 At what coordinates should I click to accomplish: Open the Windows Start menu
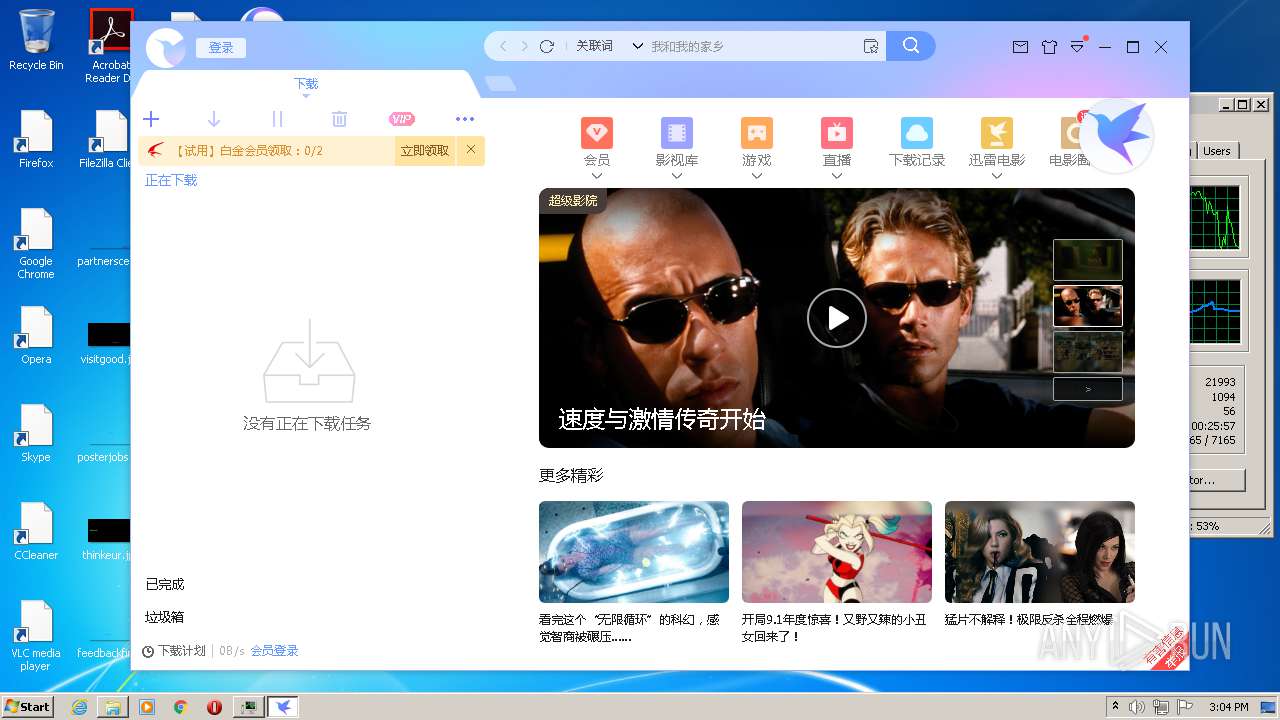28,706
